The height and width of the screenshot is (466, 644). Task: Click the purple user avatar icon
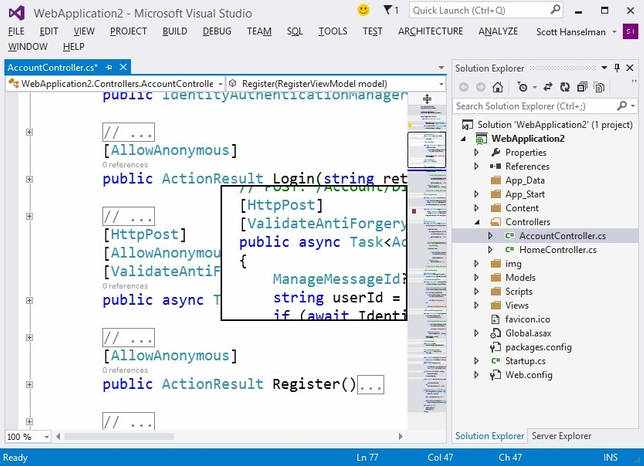(x=630, y=31)
